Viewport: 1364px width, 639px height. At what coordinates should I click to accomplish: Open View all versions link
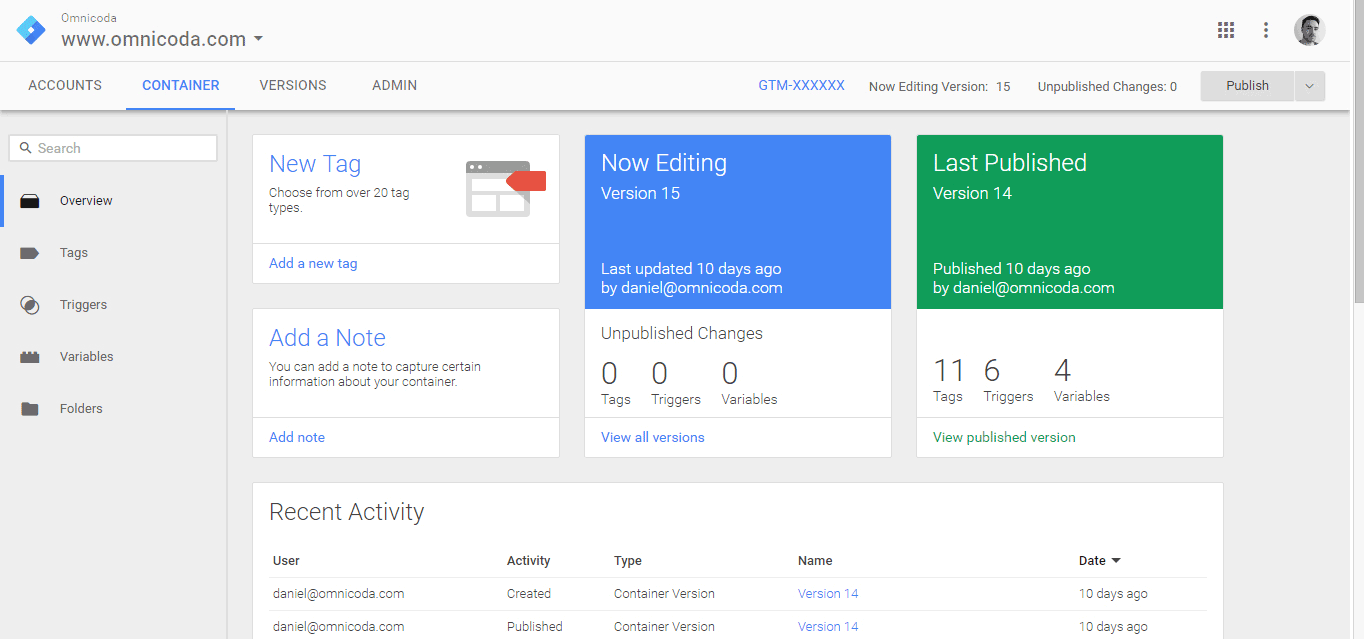pyautogui.click(x=652, y=437)
